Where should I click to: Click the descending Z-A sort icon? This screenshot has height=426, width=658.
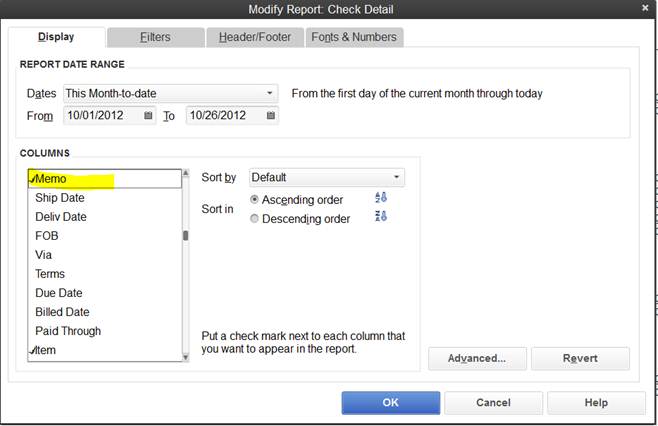380,217
